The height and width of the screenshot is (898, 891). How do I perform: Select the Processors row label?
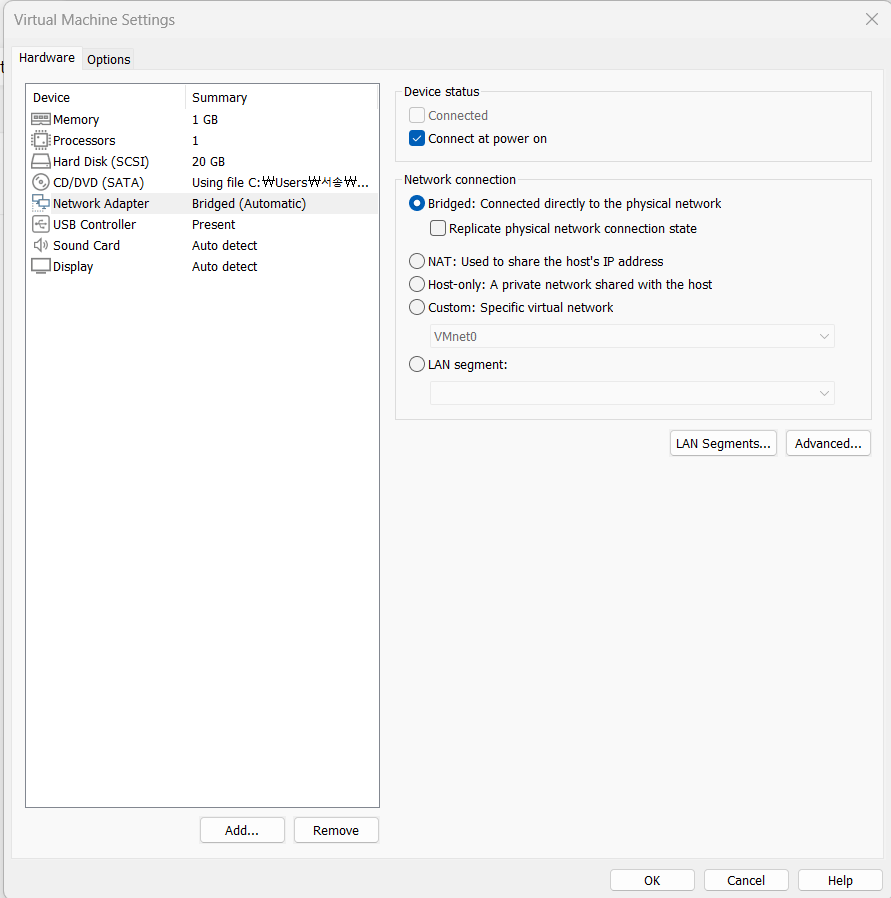pyautogui.click(x=84, y=140)
